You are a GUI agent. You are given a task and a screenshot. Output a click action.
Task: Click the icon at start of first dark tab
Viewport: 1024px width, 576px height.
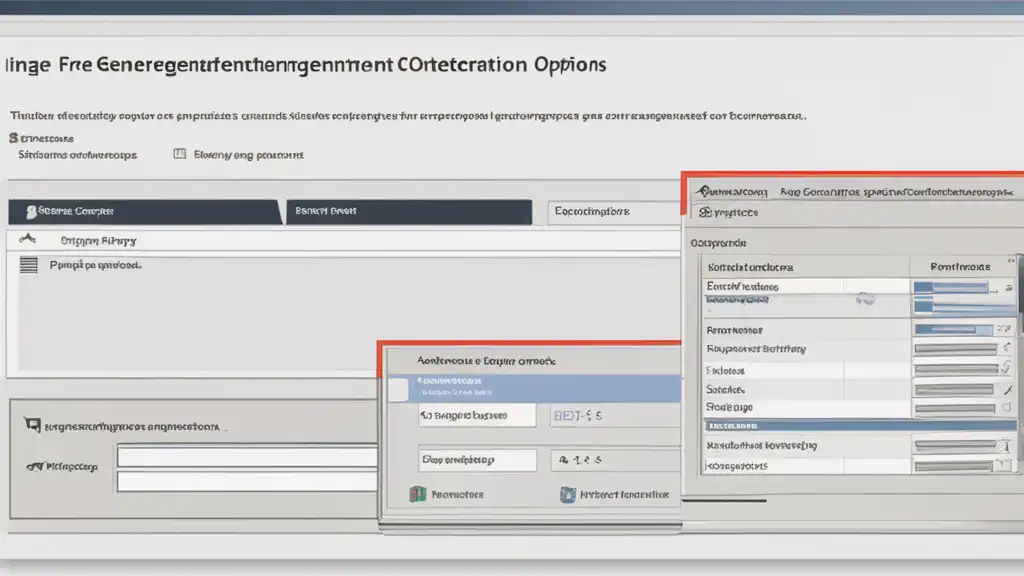[31, 212]
